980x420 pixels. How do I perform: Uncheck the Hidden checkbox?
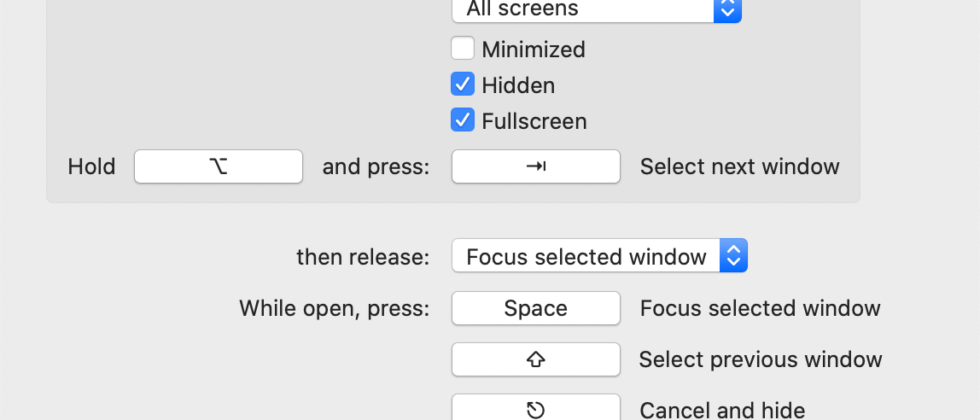[x=463, y=85]
